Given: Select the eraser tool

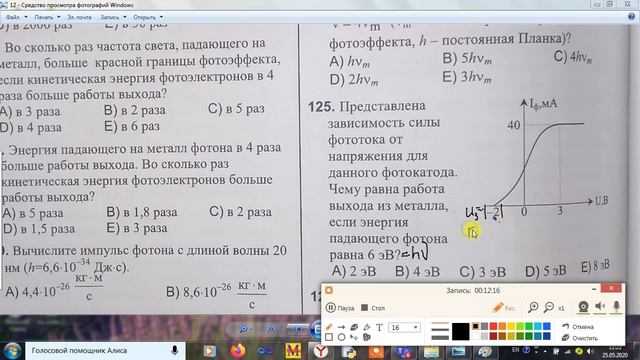Looking at the screenshot, I should pos(354,327).
